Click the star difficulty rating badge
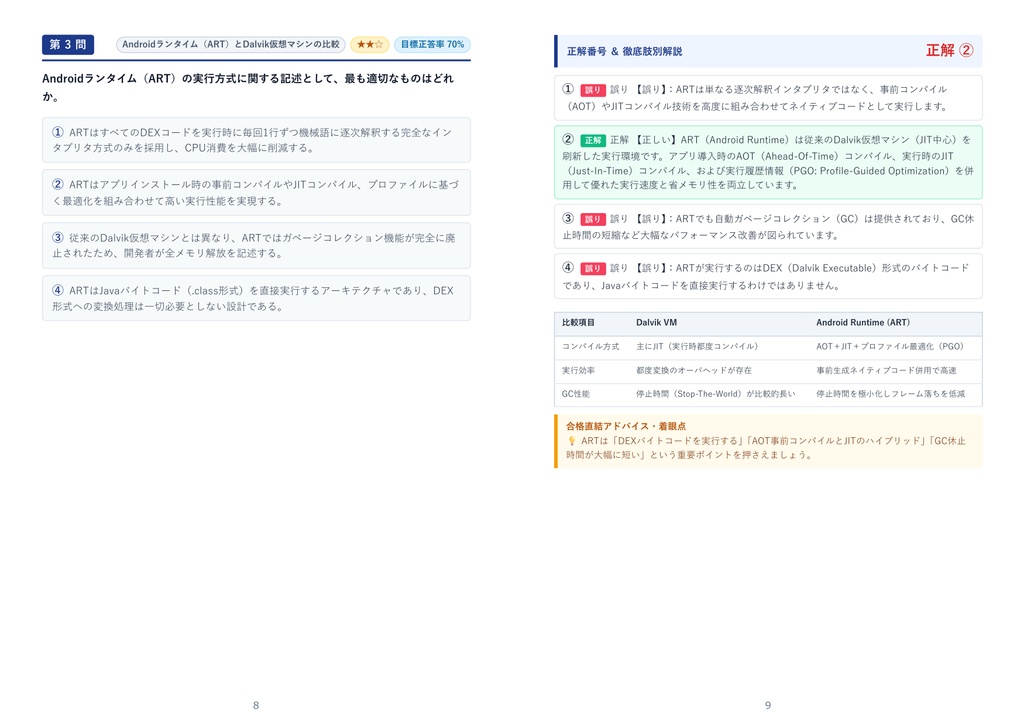 (x=370, y=44)
